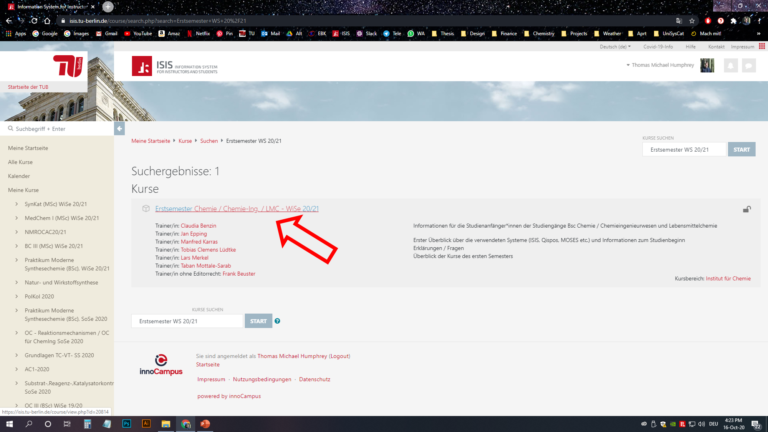The height and width of the screenshot is (432, 768).
Task: Open Frank Beuster's profile link
Action: tap(239, 274)
